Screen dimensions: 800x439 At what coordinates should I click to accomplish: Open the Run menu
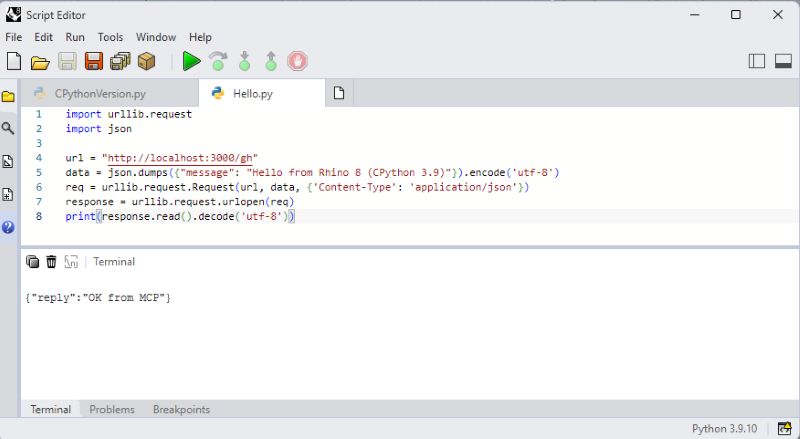tap(75, 37)
